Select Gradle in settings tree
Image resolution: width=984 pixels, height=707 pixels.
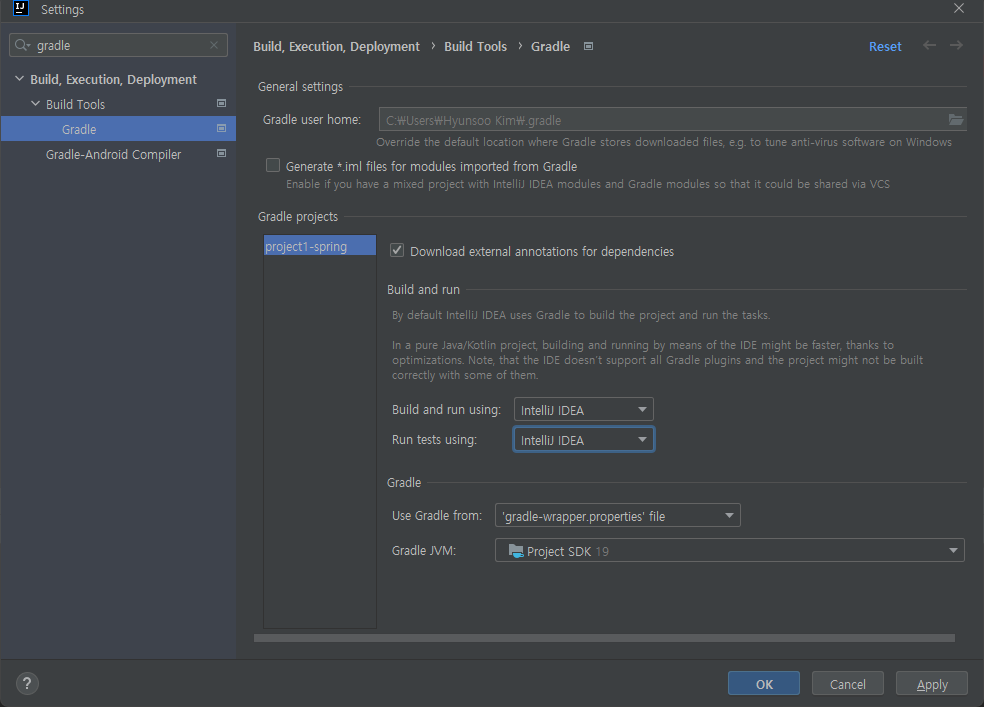119,129
